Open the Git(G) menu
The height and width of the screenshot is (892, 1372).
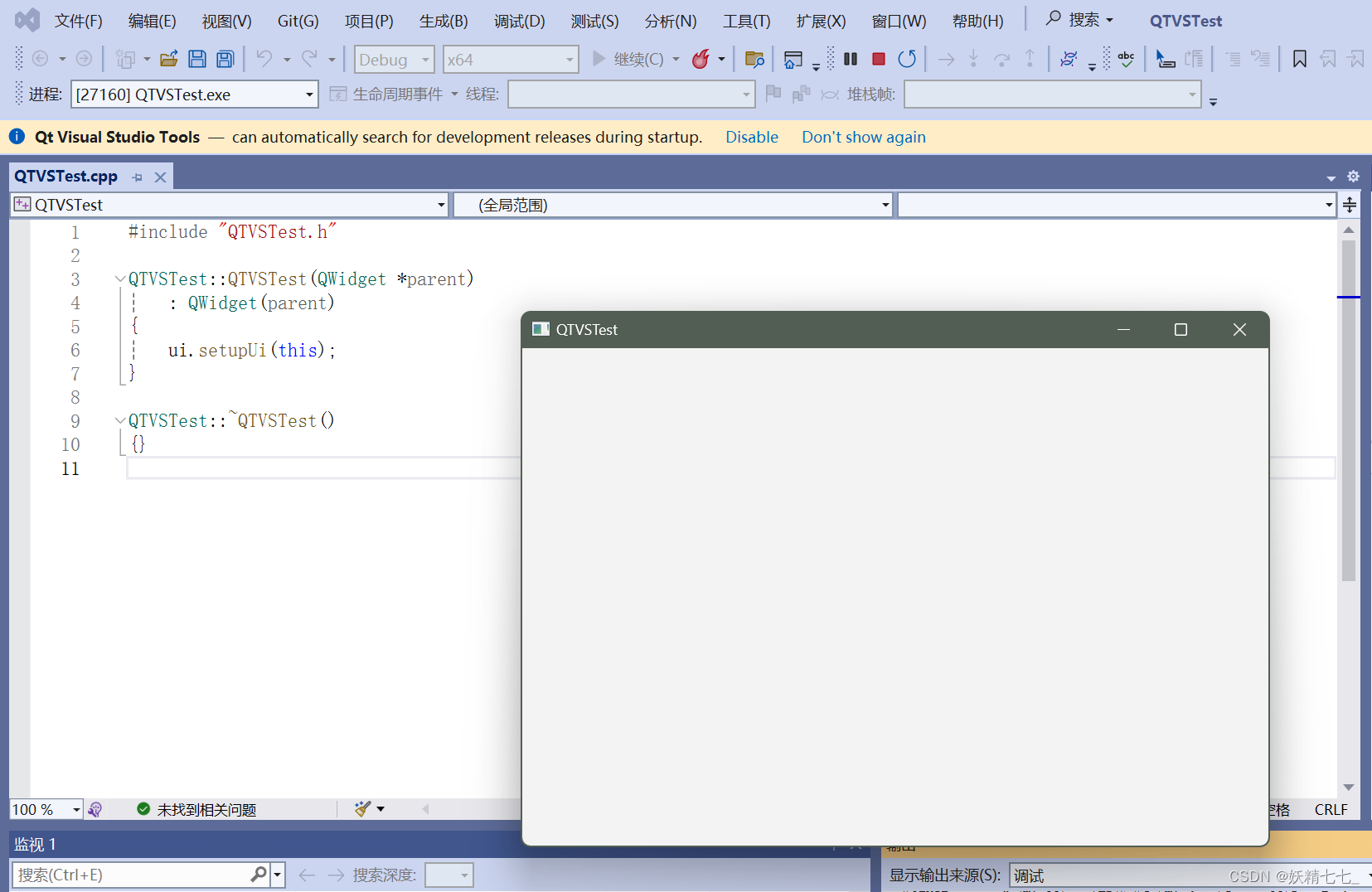coord(298,21)
